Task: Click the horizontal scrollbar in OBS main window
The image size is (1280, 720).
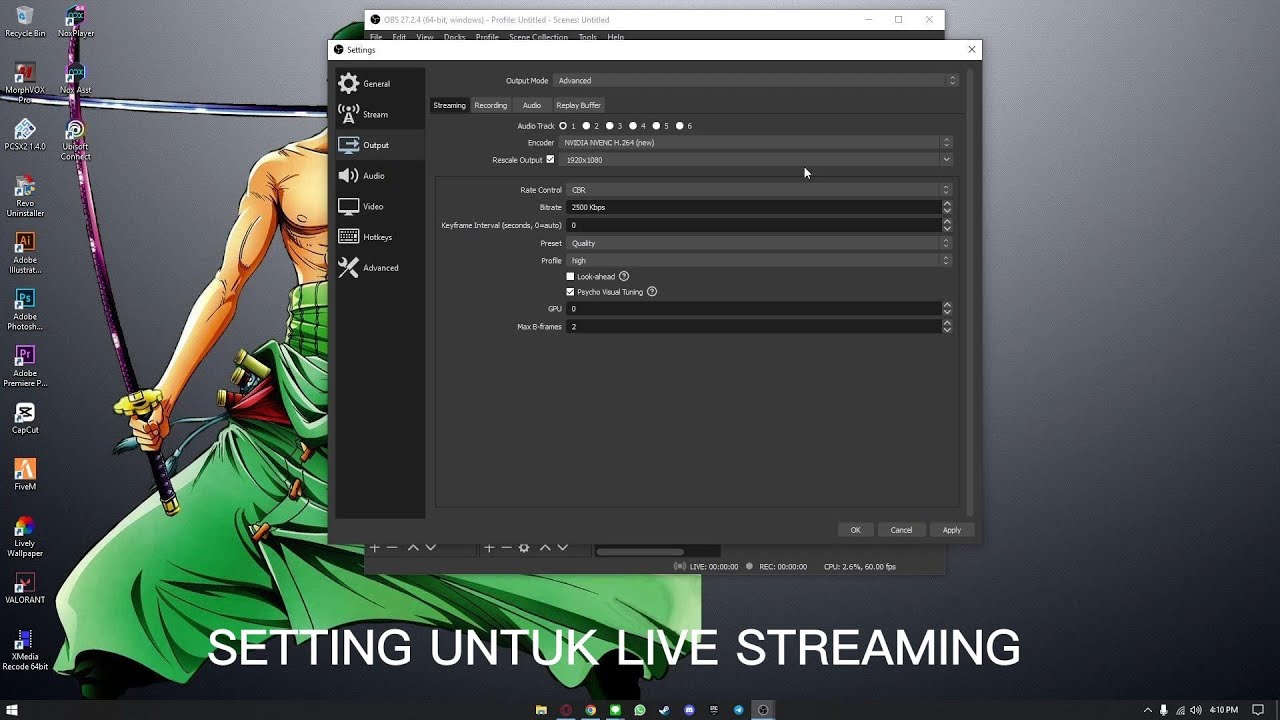Action: coord(640,551)
